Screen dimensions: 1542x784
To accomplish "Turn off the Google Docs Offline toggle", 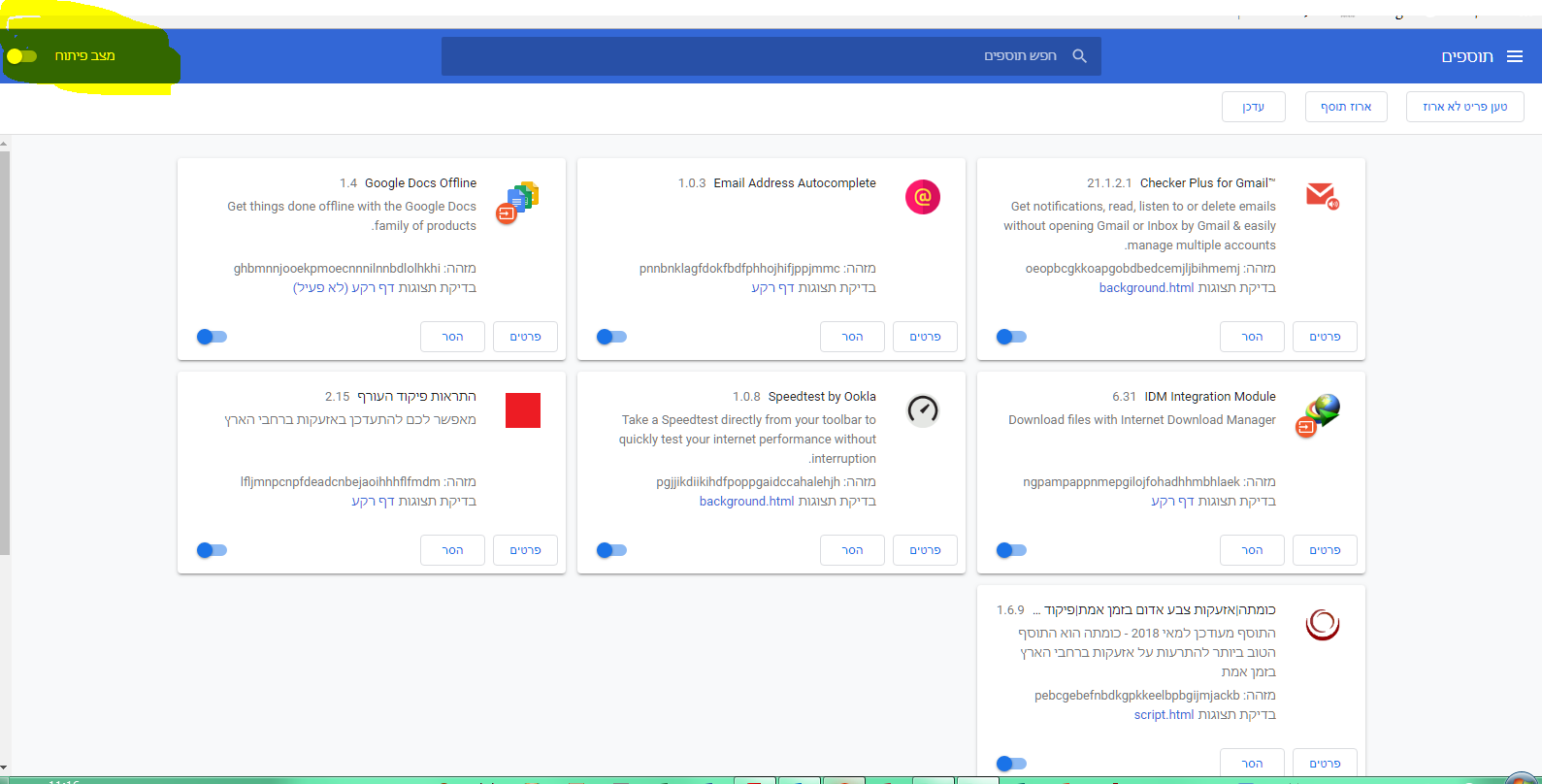I will pos(212,337).
